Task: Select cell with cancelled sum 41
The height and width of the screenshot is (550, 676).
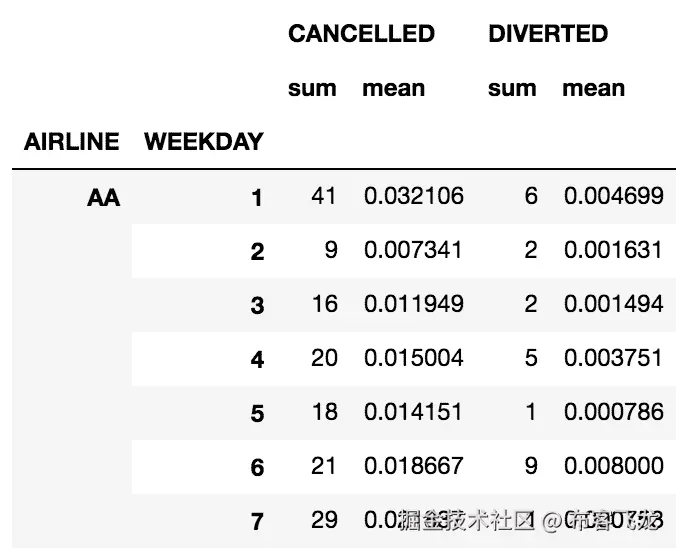Action: point(323,196)
